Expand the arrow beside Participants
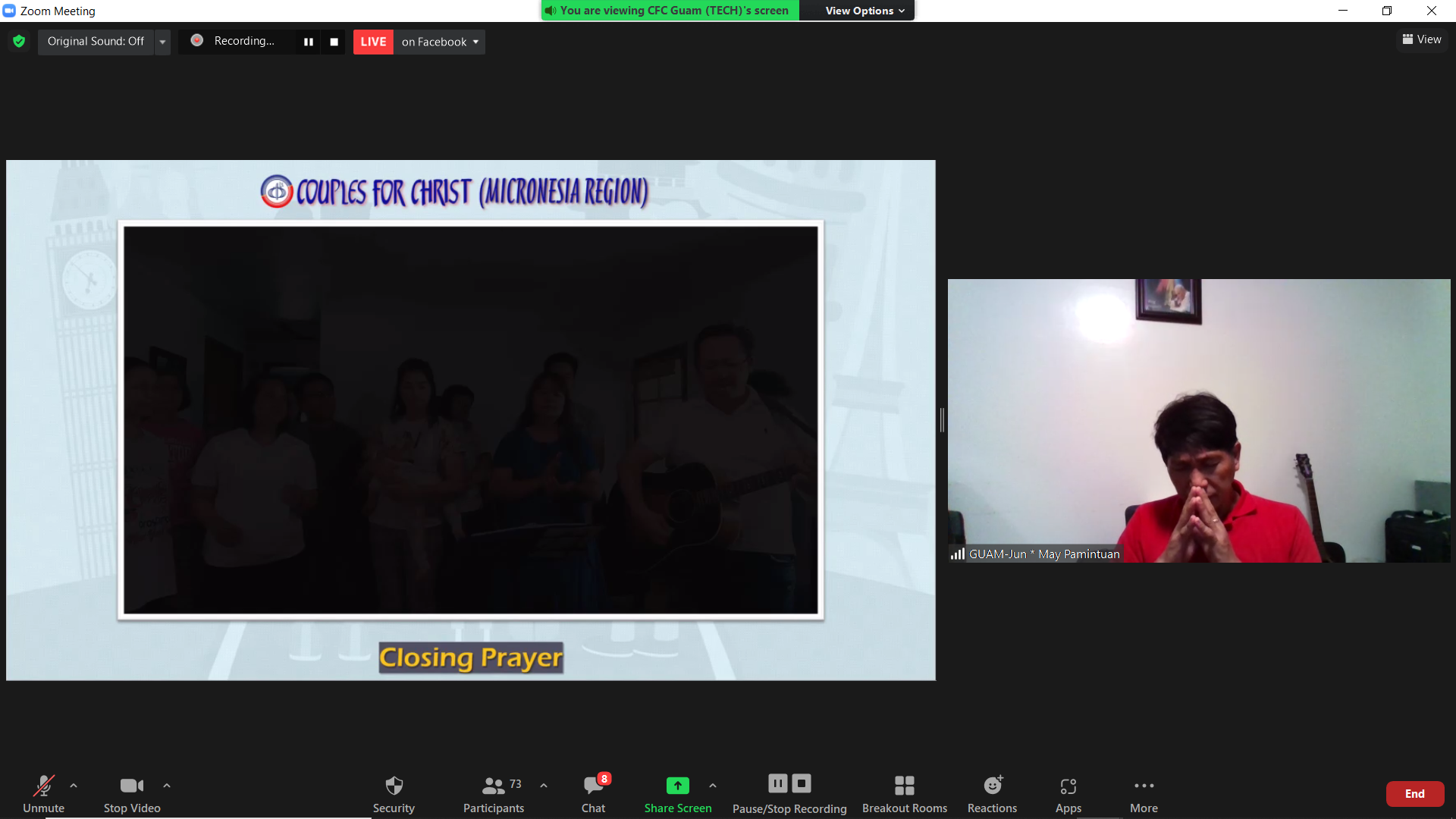 click(x=544, y=786)
